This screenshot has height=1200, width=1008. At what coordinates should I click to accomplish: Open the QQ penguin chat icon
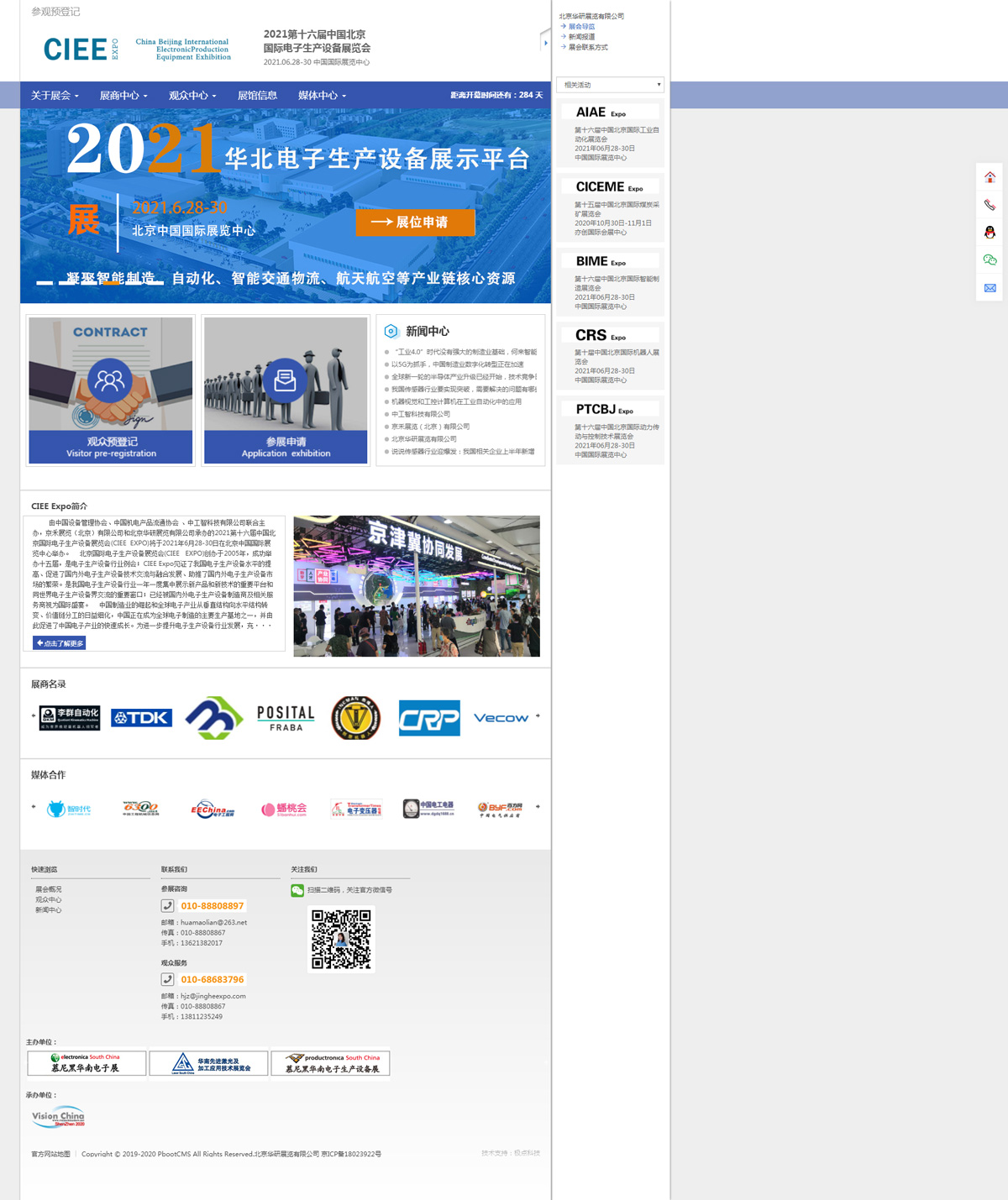tap(990, 233)
